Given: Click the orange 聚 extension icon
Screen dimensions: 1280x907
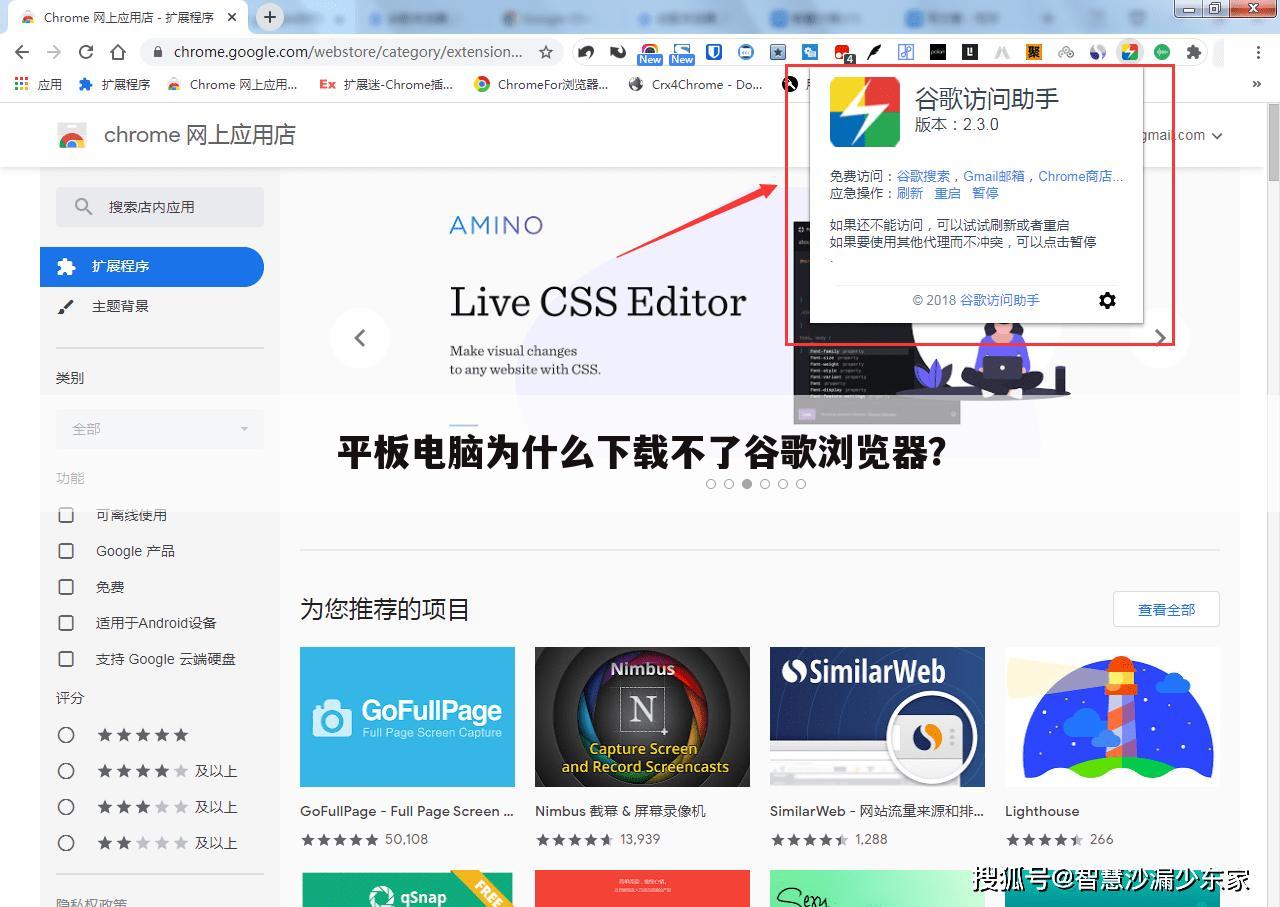Looking at the screenshot, I should pyautogui.click(x=1034, y=52).
